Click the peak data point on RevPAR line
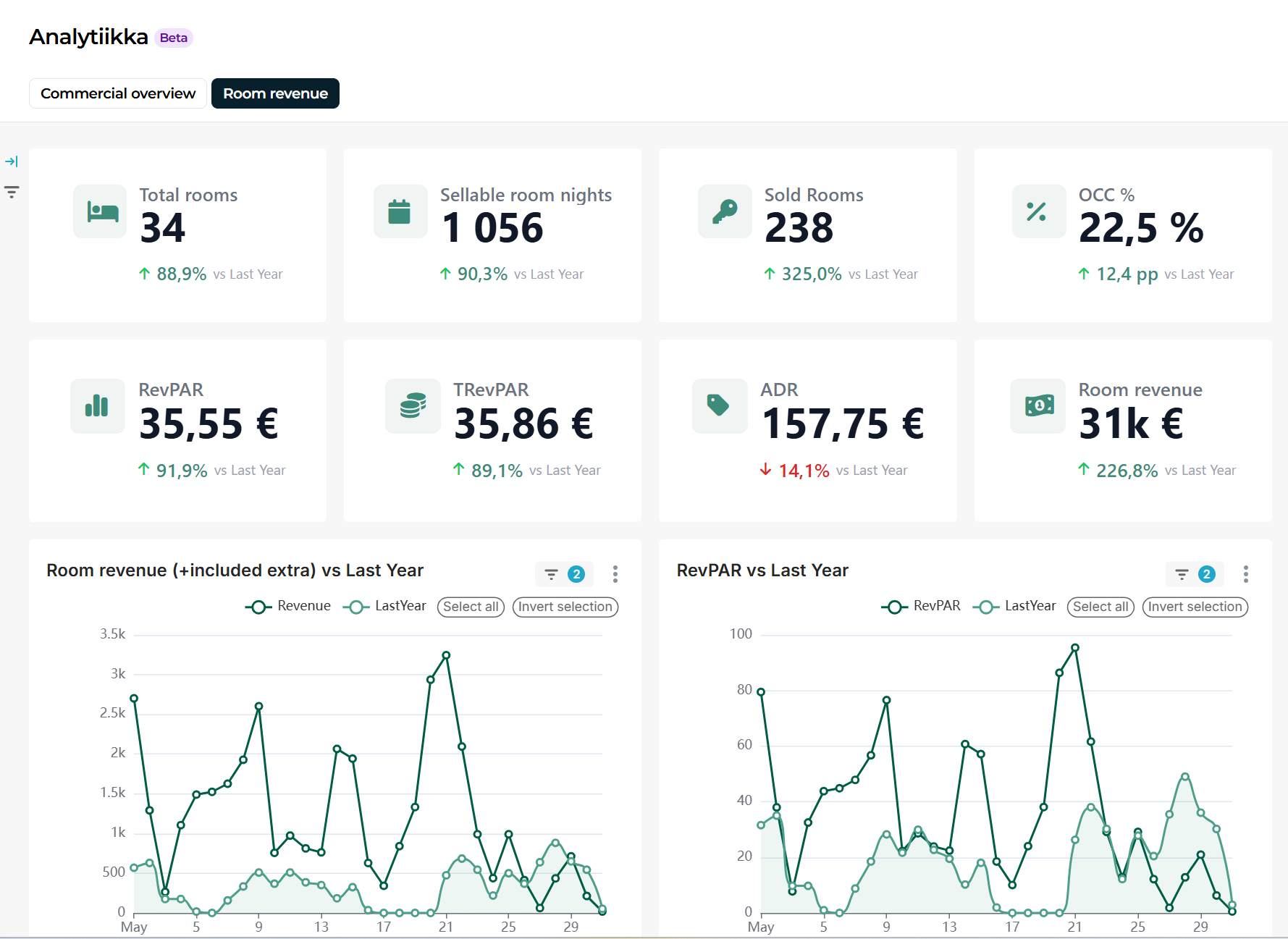 click(x=1075, y=648)
